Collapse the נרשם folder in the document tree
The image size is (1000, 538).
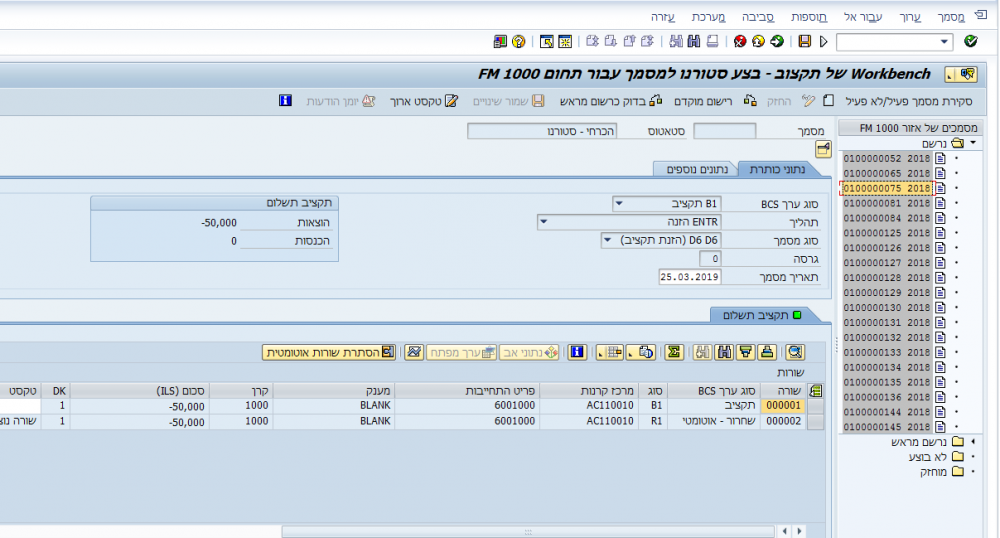pyautogui.click(x=973, y=143)
